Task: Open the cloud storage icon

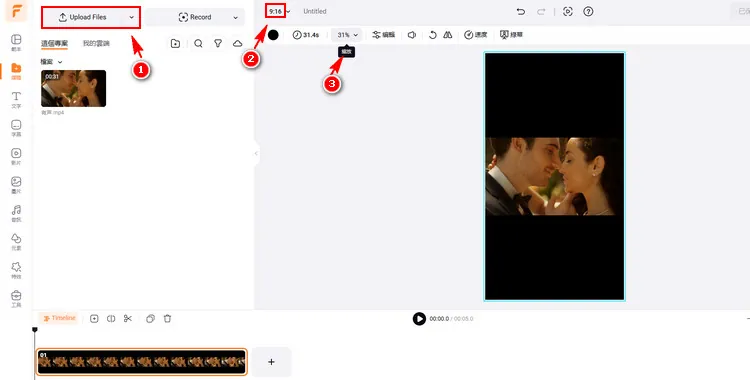Action: [237, 44]
